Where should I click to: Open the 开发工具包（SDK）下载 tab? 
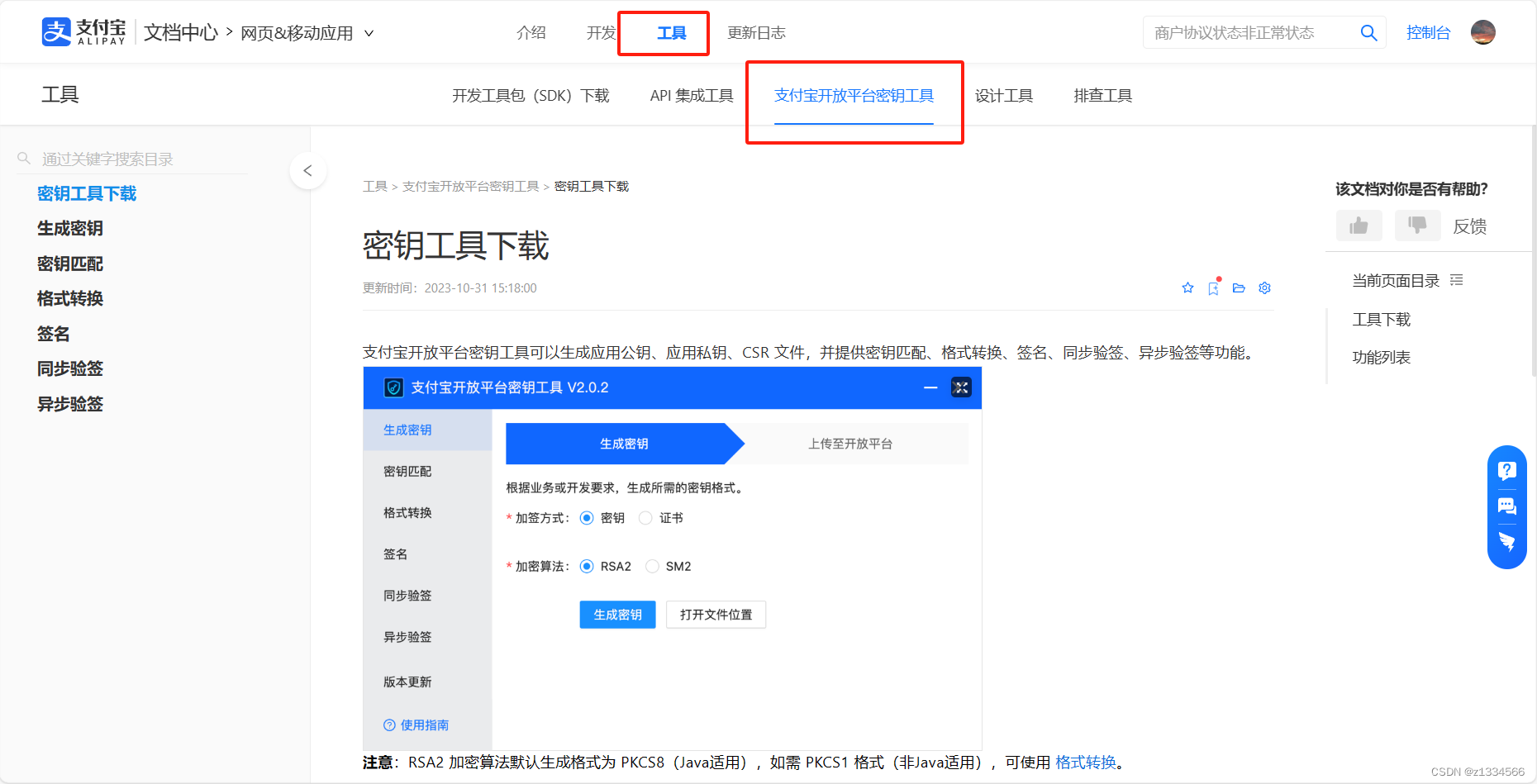pos(531,96)
